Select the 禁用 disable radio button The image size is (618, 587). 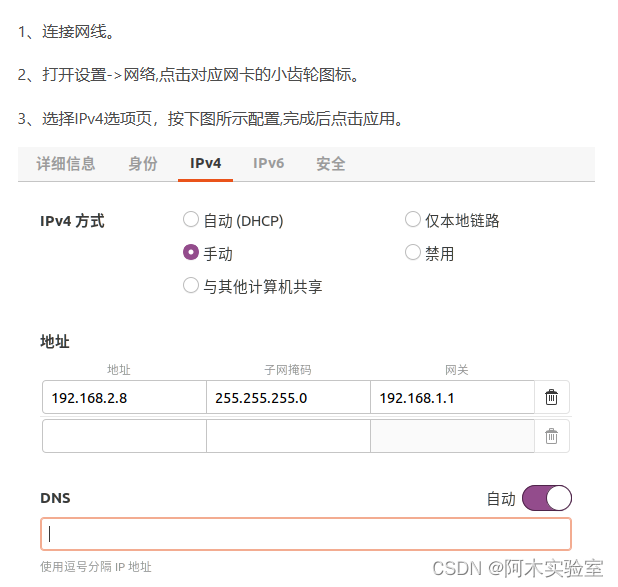[412, 253]
